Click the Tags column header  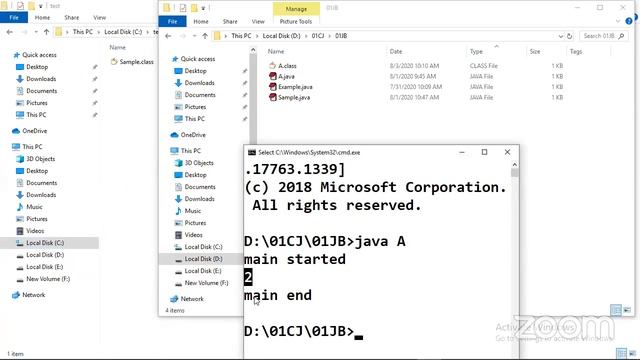tap(576, 51)
